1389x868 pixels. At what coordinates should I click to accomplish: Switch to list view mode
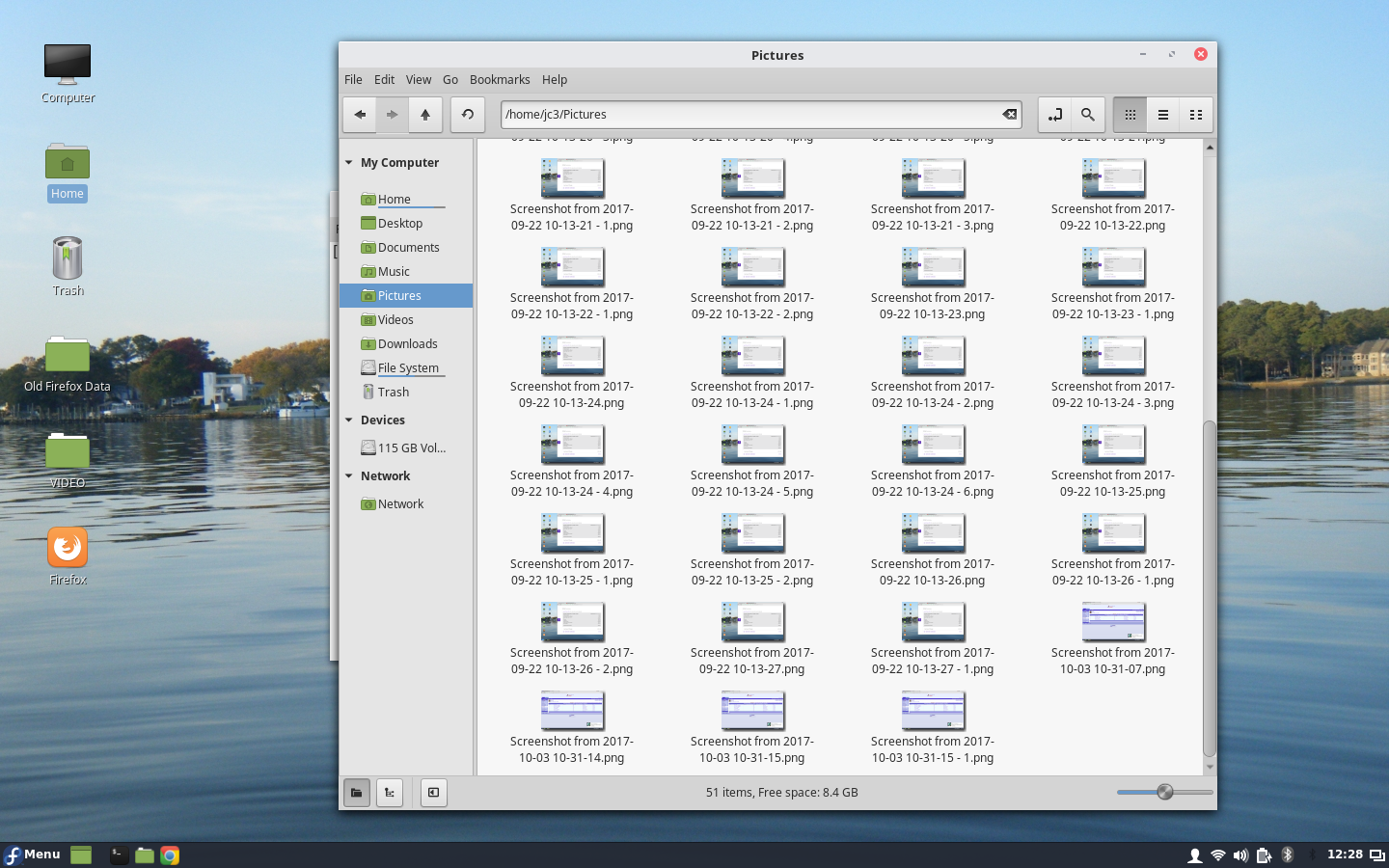tap(1163, 115)
